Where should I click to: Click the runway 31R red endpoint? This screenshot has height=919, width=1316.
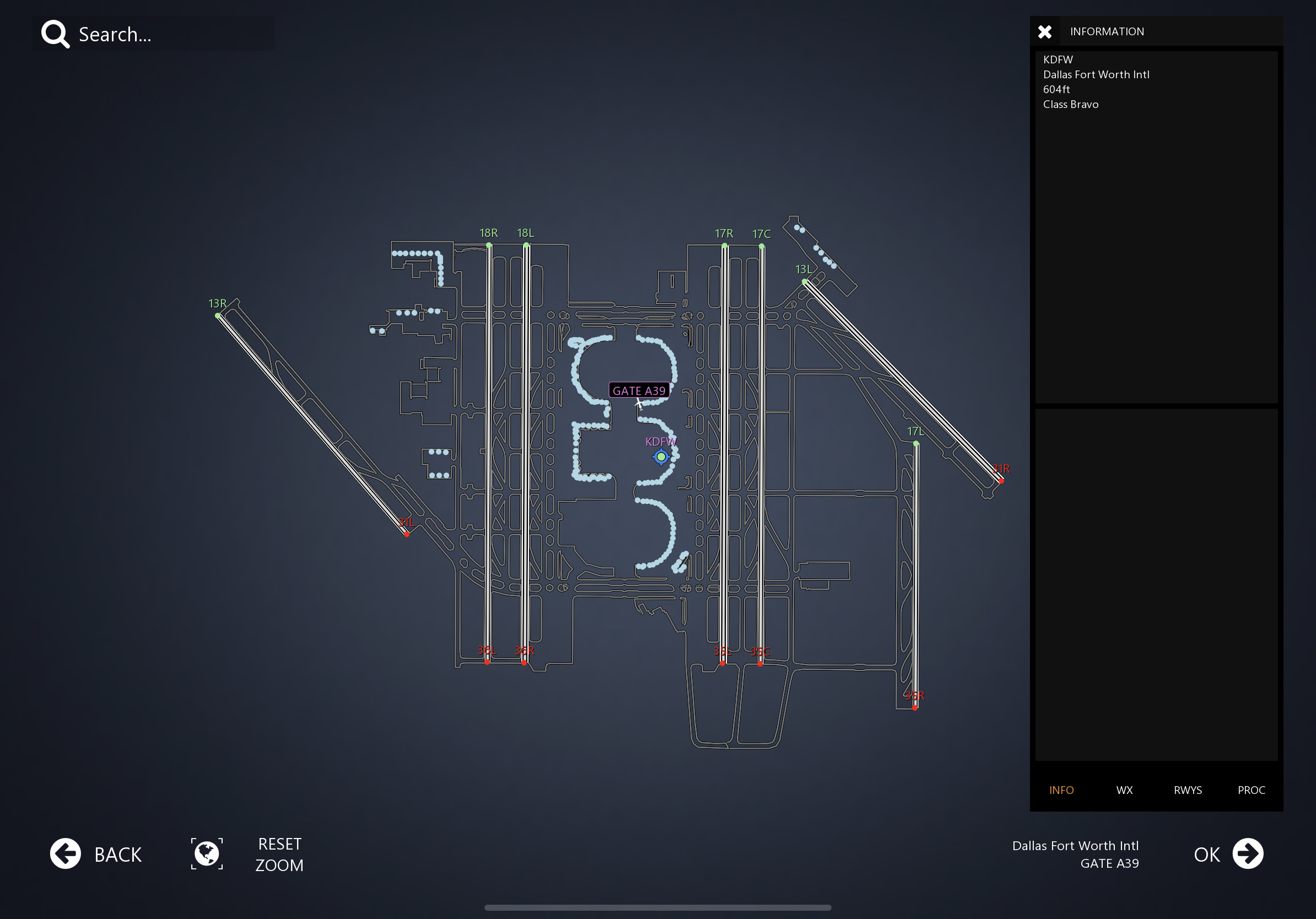pyautogui.click(x=1001, y=480)
